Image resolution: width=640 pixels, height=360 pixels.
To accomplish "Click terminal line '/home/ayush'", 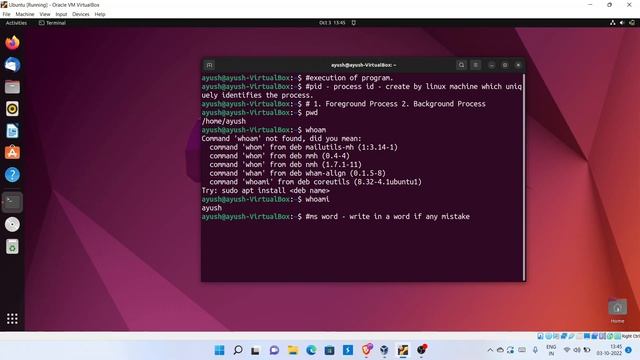I will tap(224, 121).
